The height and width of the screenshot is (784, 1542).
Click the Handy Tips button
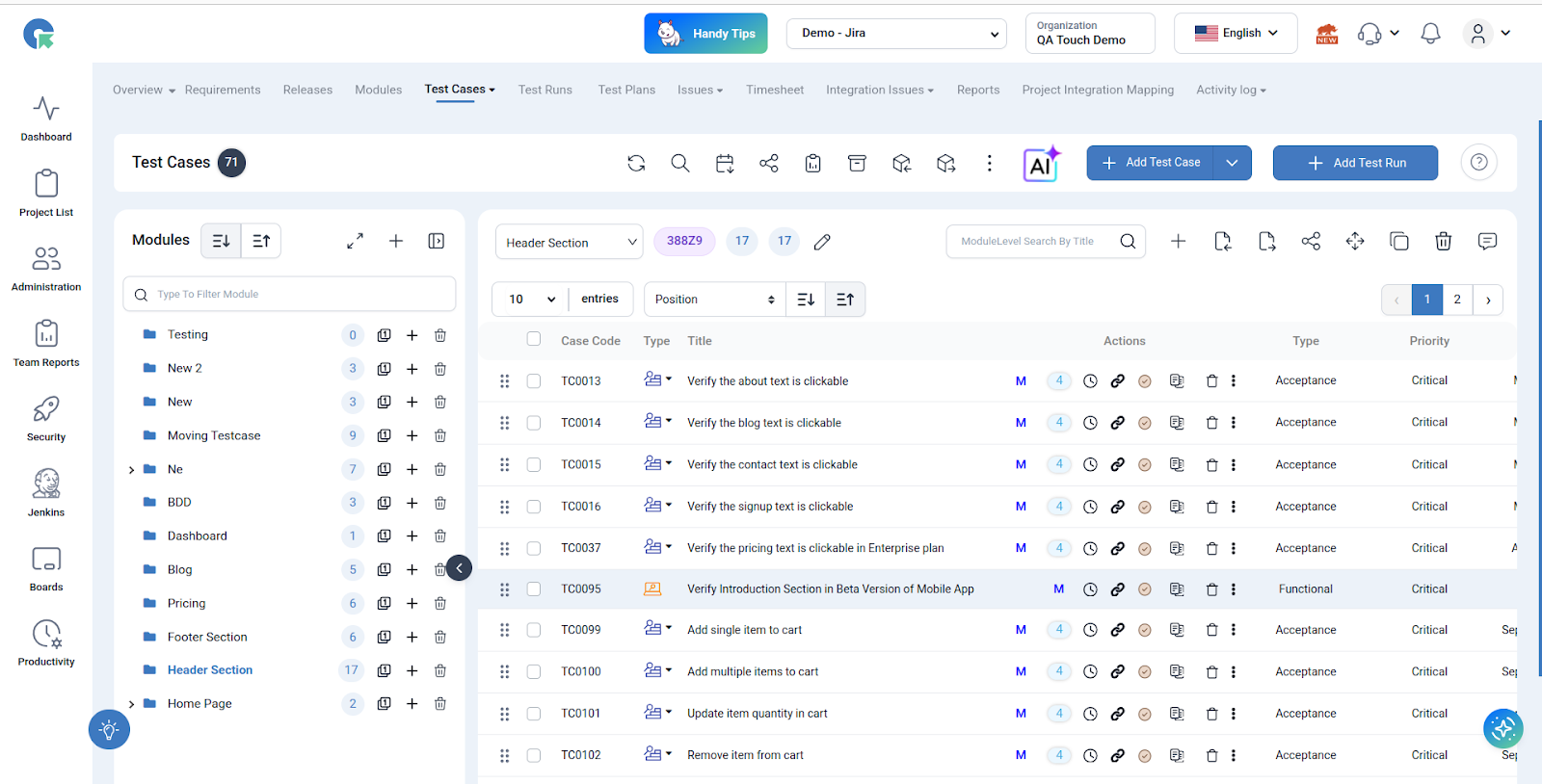(705, 34)
